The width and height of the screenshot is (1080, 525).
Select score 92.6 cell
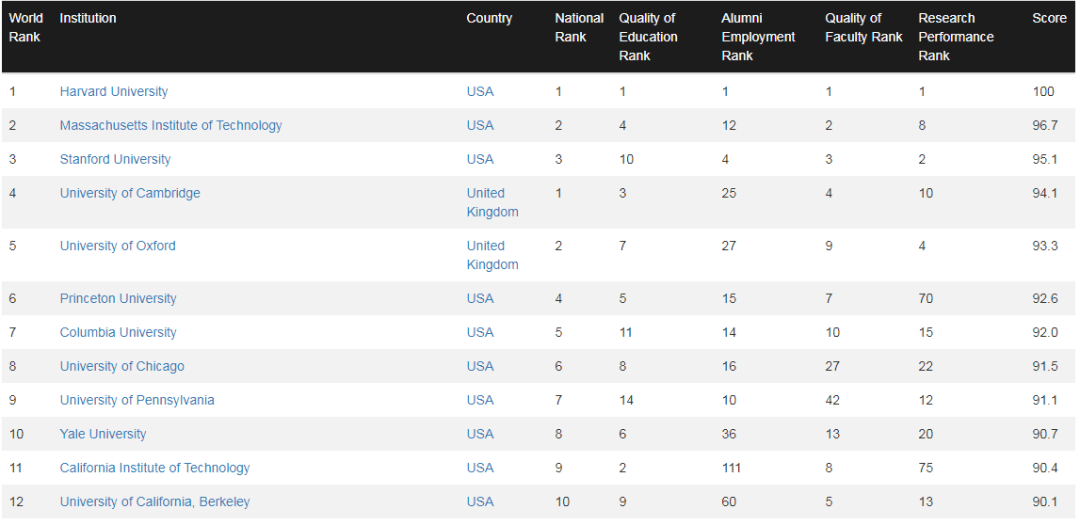[1045, 298]
